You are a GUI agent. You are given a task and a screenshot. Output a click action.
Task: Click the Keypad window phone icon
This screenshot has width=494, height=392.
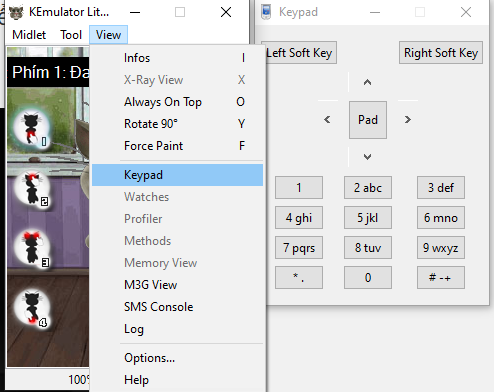266,12
